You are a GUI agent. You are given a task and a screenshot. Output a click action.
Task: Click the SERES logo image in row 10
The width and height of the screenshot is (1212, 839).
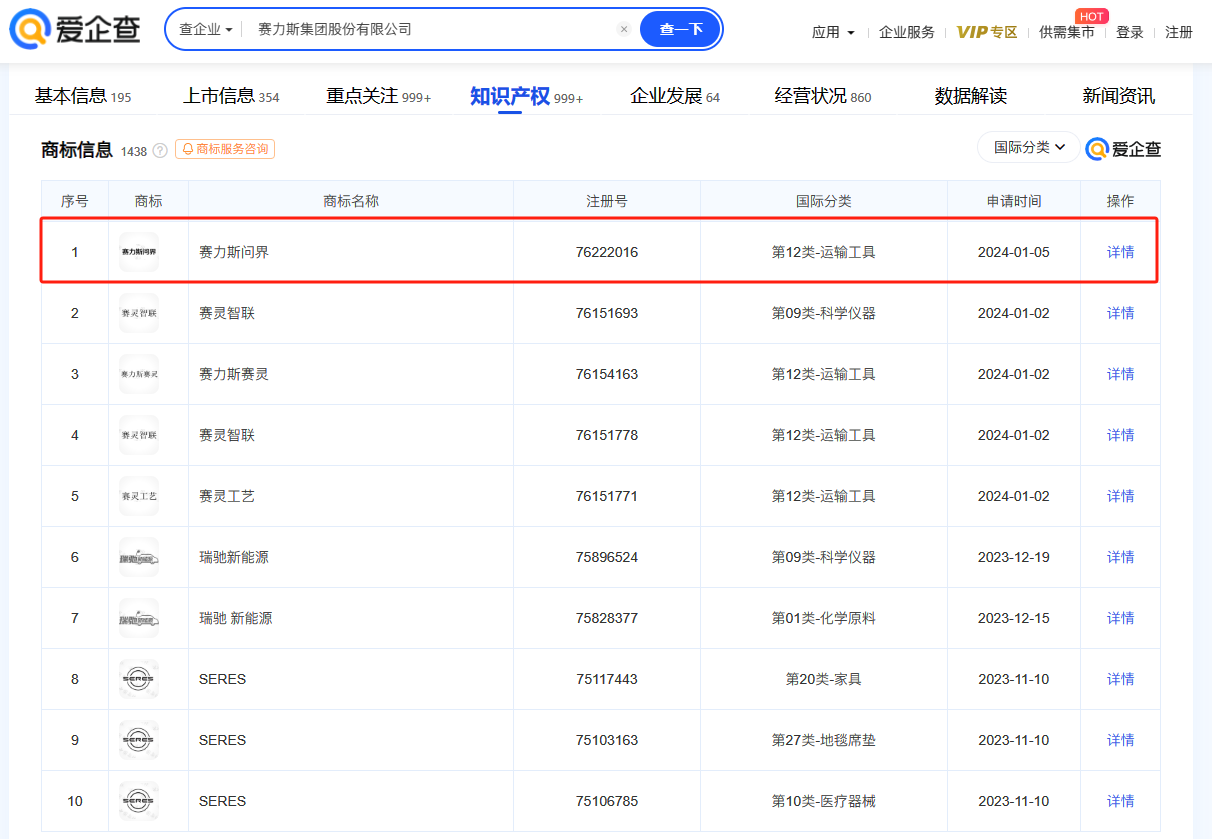(x=138, y=801)
